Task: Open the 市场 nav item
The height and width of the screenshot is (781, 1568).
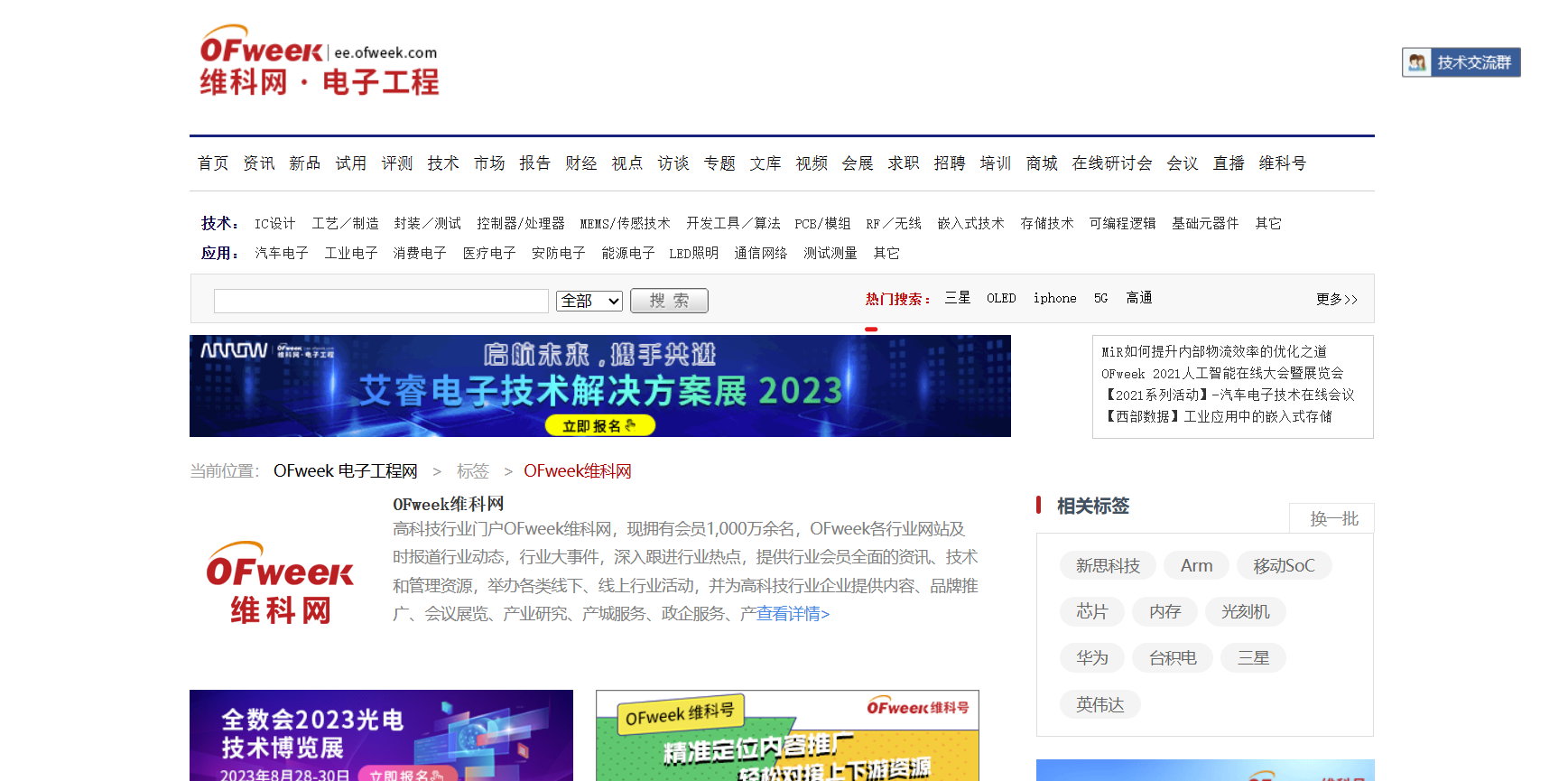Action: coord(489,163)
